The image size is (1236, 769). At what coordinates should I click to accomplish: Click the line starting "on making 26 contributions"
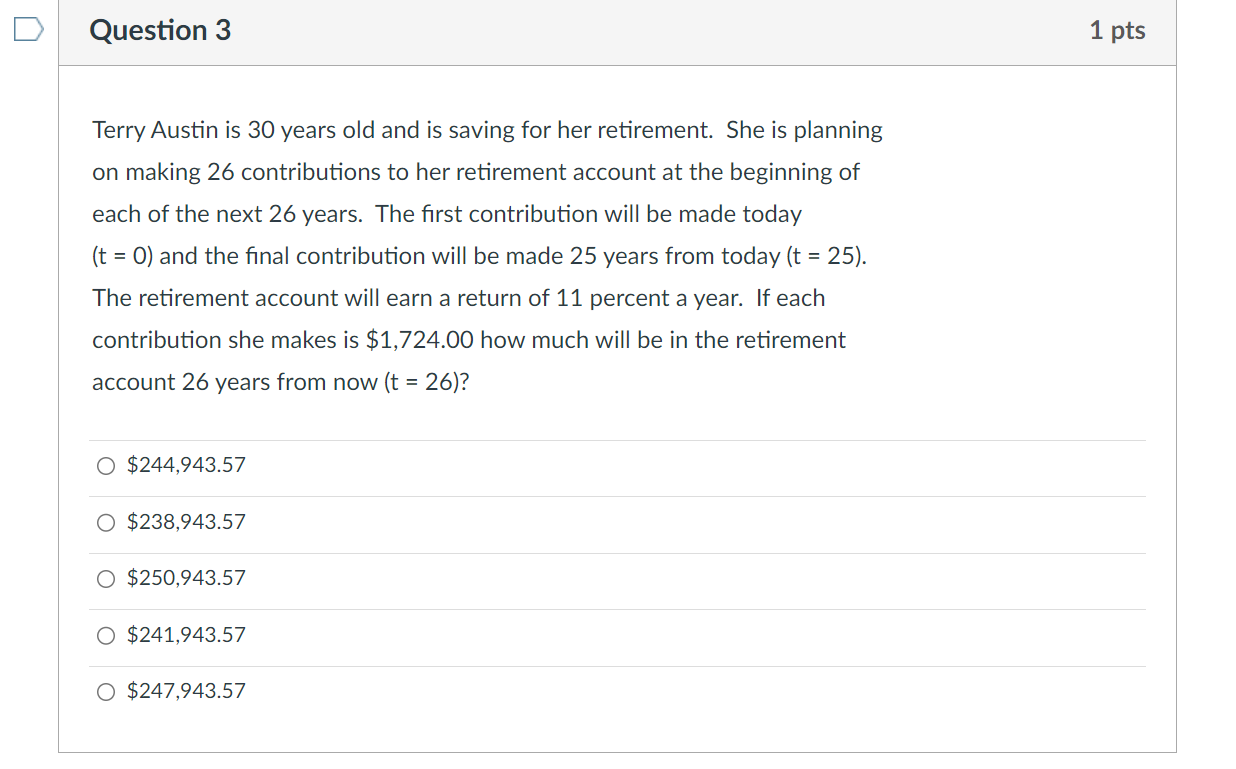(475, 173)
